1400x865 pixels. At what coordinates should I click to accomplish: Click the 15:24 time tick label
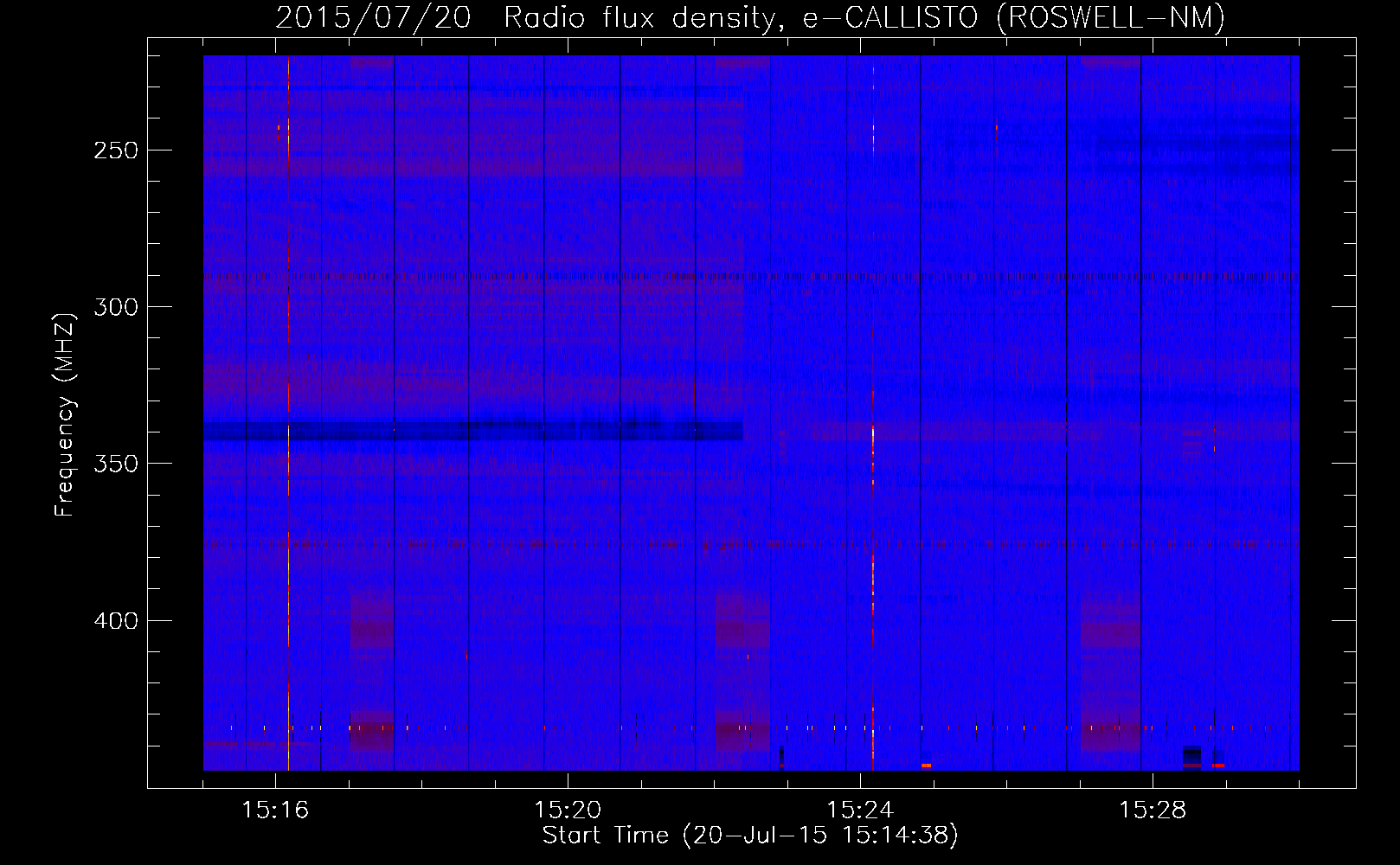(860, 811)
